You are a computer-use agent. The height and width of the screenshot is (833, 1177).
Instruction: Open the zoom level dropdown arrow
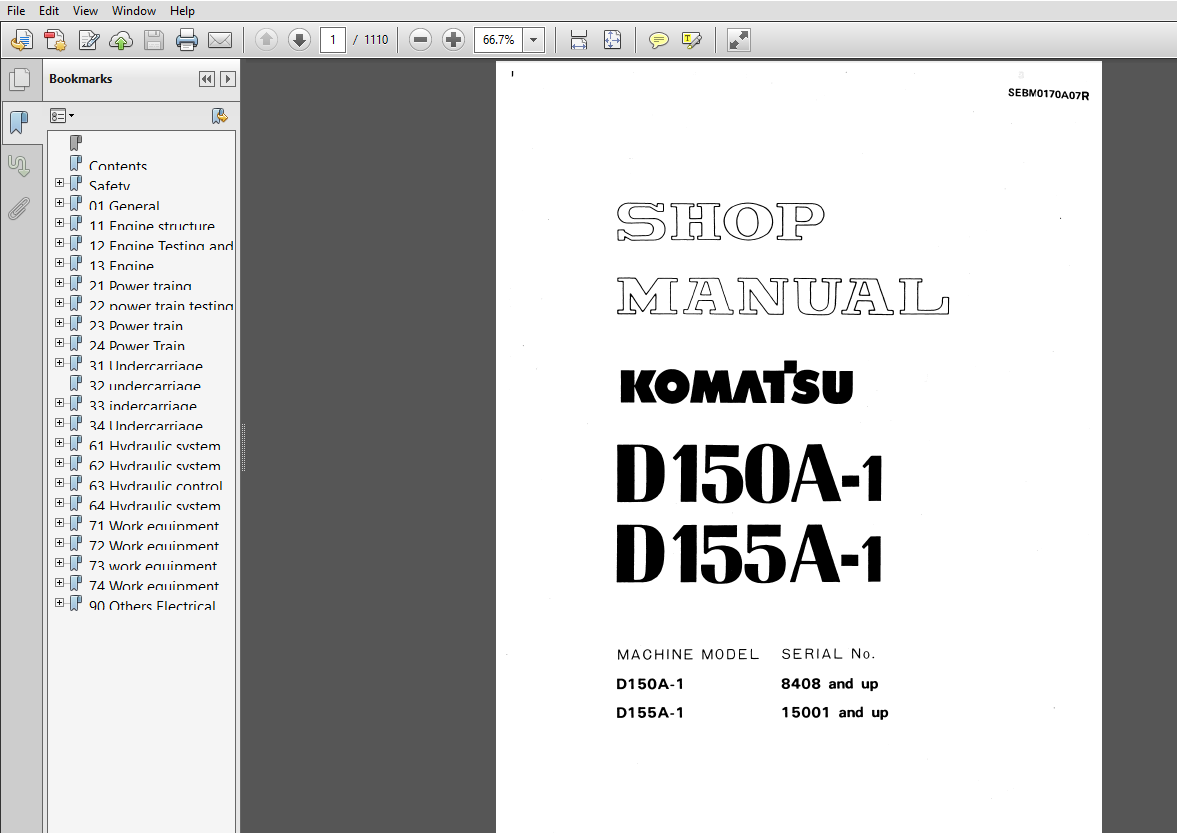[x=534, y=40]
